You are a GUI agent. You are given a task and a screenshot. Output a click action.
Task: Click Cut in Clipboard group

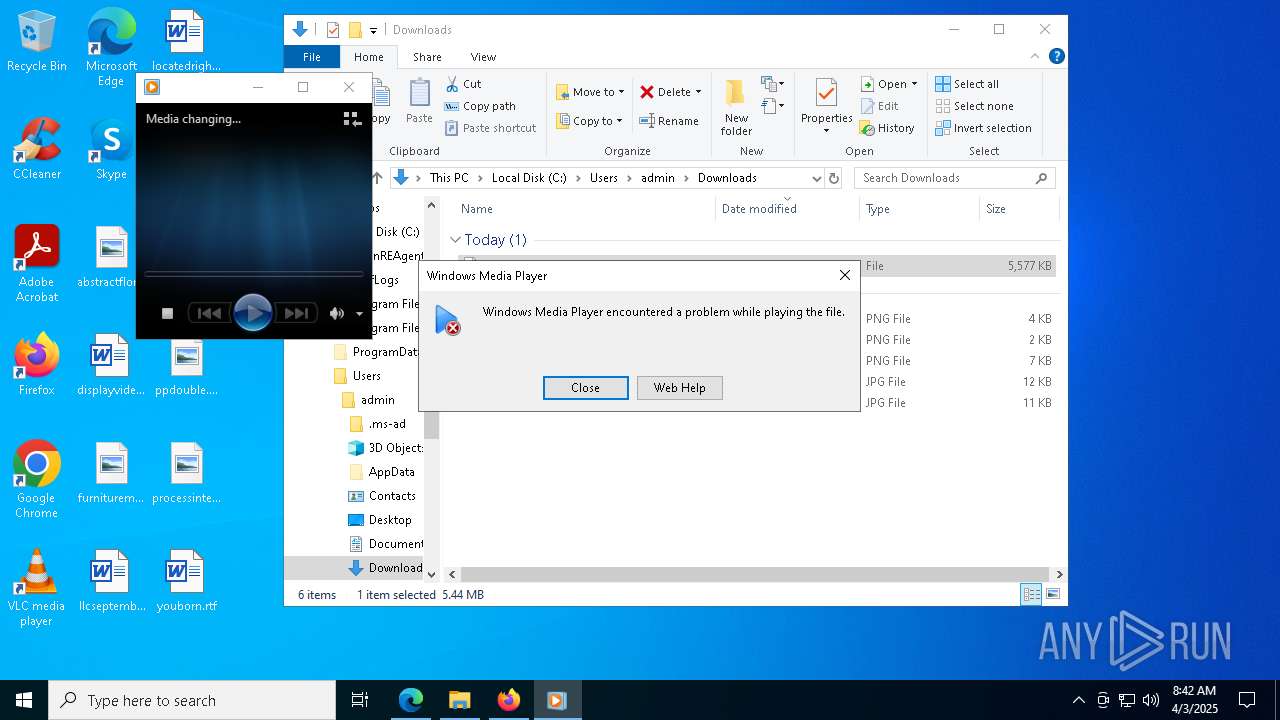pos(463,84)
